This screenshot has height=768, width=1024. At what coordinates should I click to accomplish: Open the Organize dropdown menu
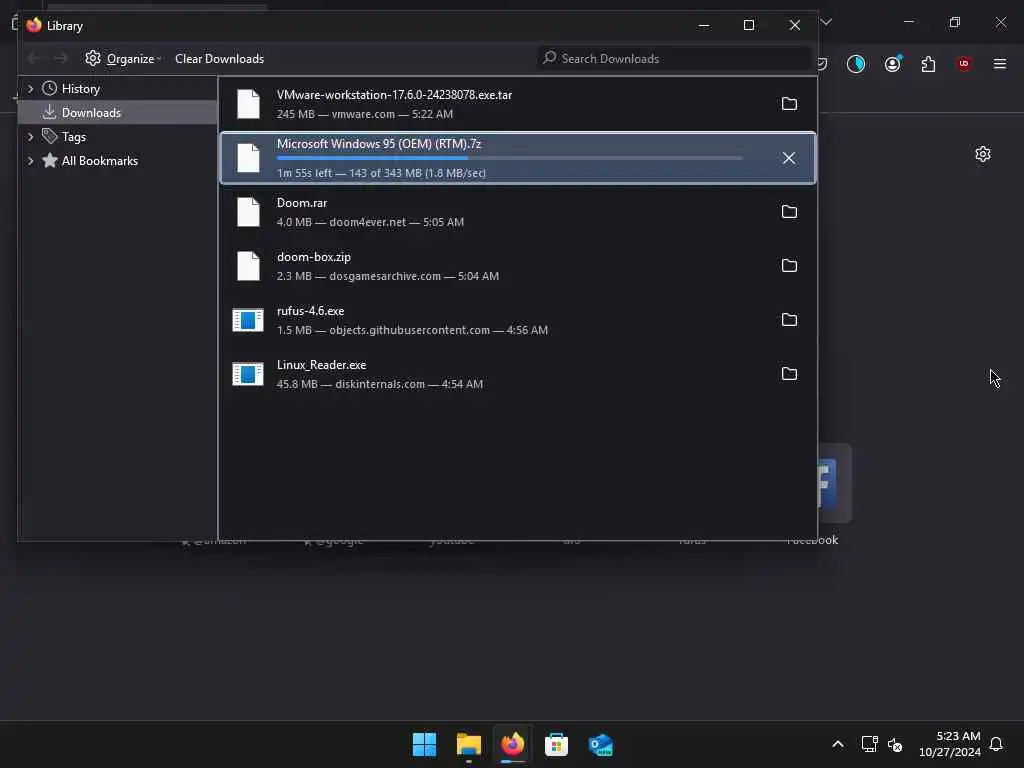click(x=123, y=59)
